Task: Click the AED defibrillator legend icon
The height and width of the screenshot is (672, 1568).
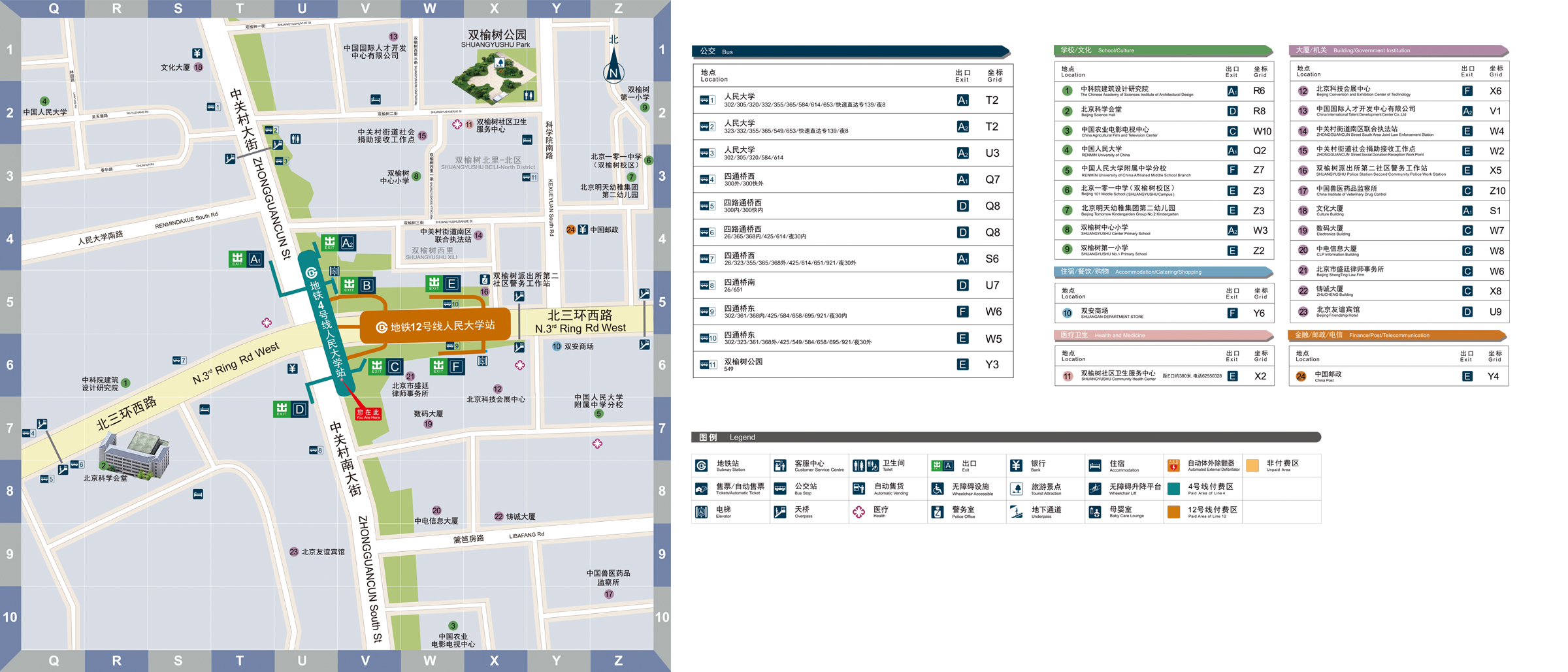Action: (1173, 466)
